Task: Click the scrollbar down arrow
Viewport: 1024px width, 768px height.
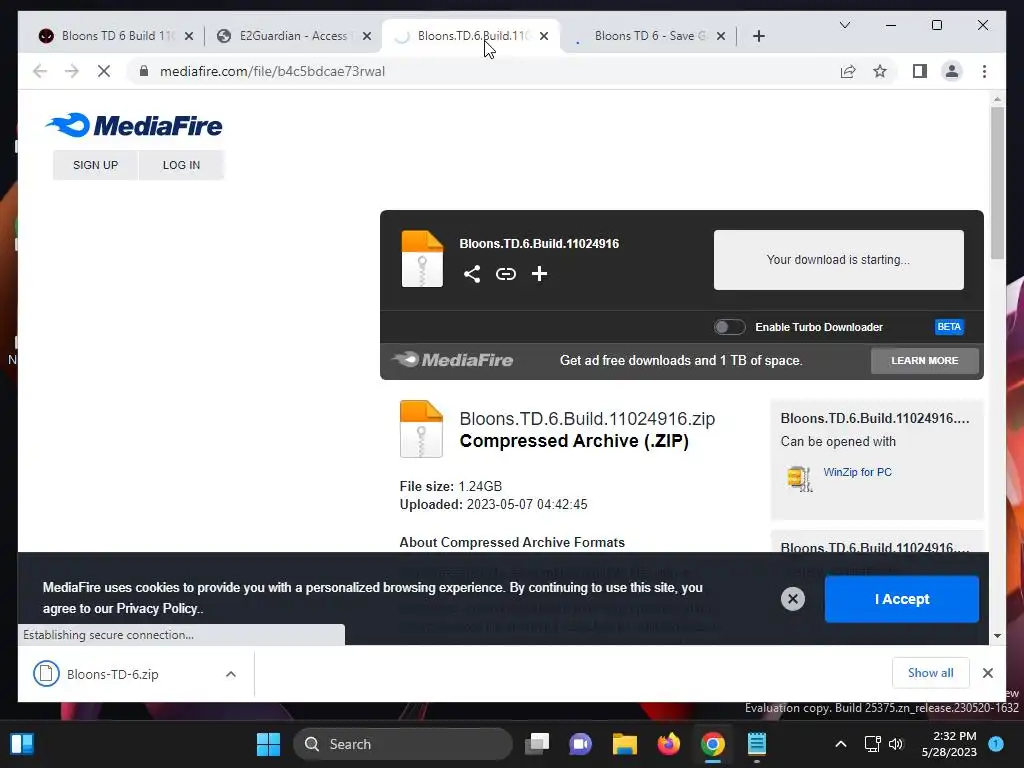Action: (x=997, y=635)
